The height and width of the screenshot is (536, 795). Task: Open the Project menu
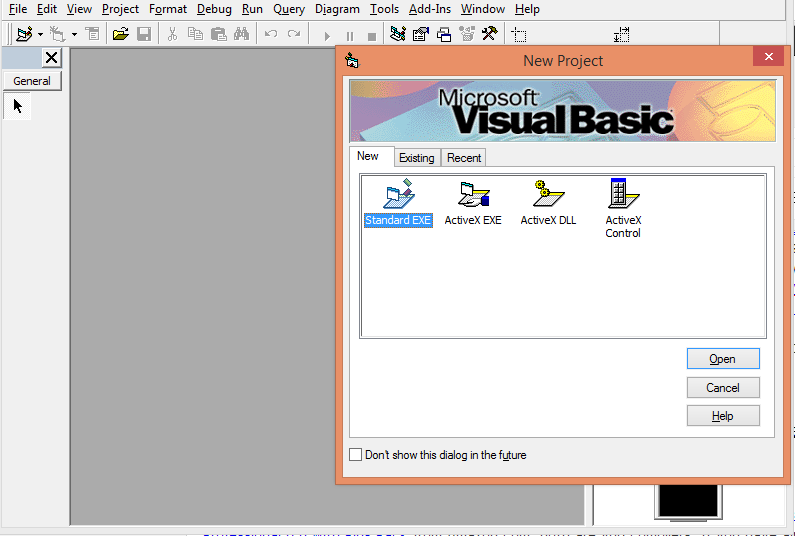click(x=120, y=9)
